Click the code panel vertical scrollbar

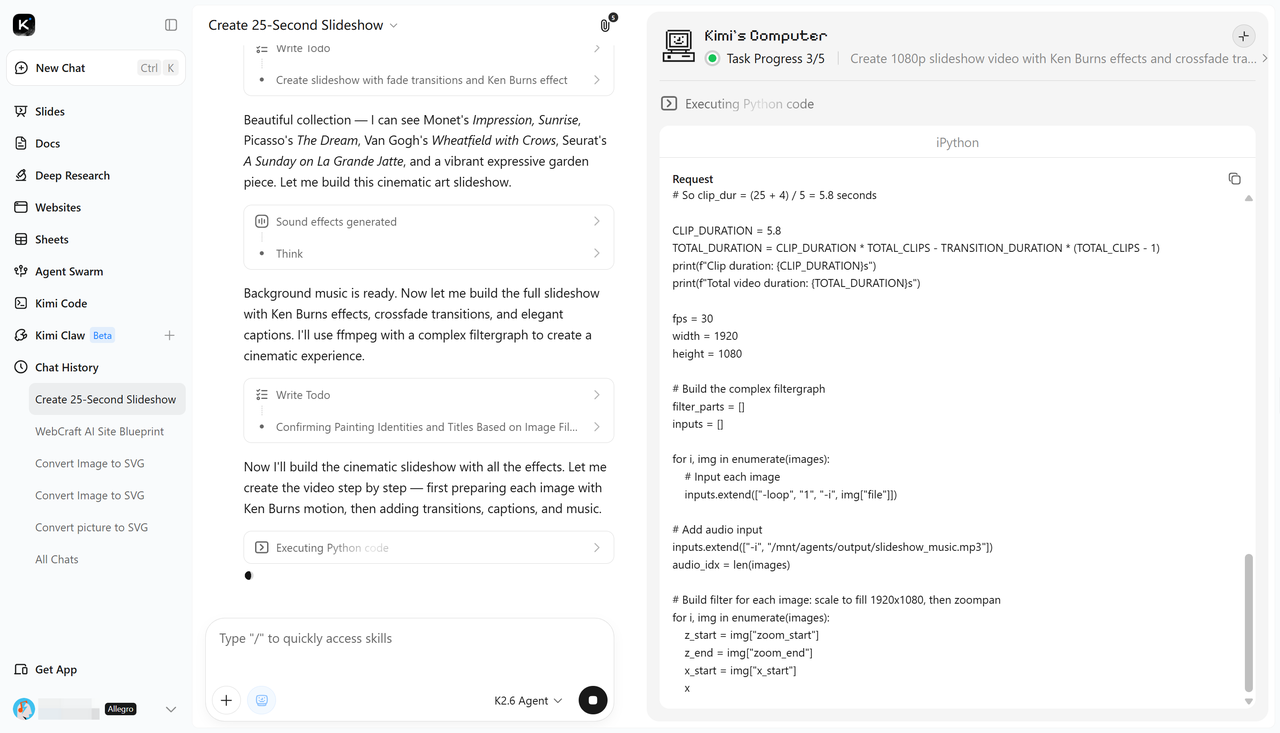pyautogui.click(x=1248, y=623)
